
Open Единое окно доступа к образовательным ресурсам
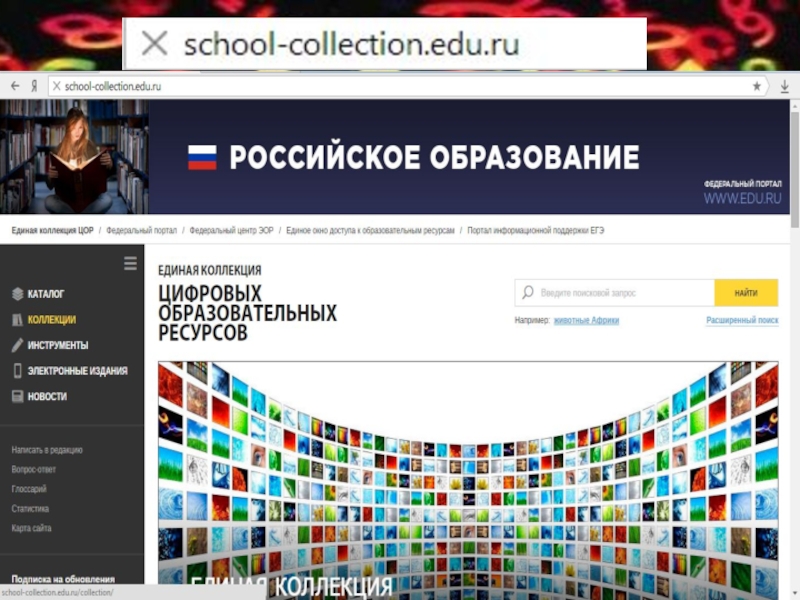pos(370,231)
